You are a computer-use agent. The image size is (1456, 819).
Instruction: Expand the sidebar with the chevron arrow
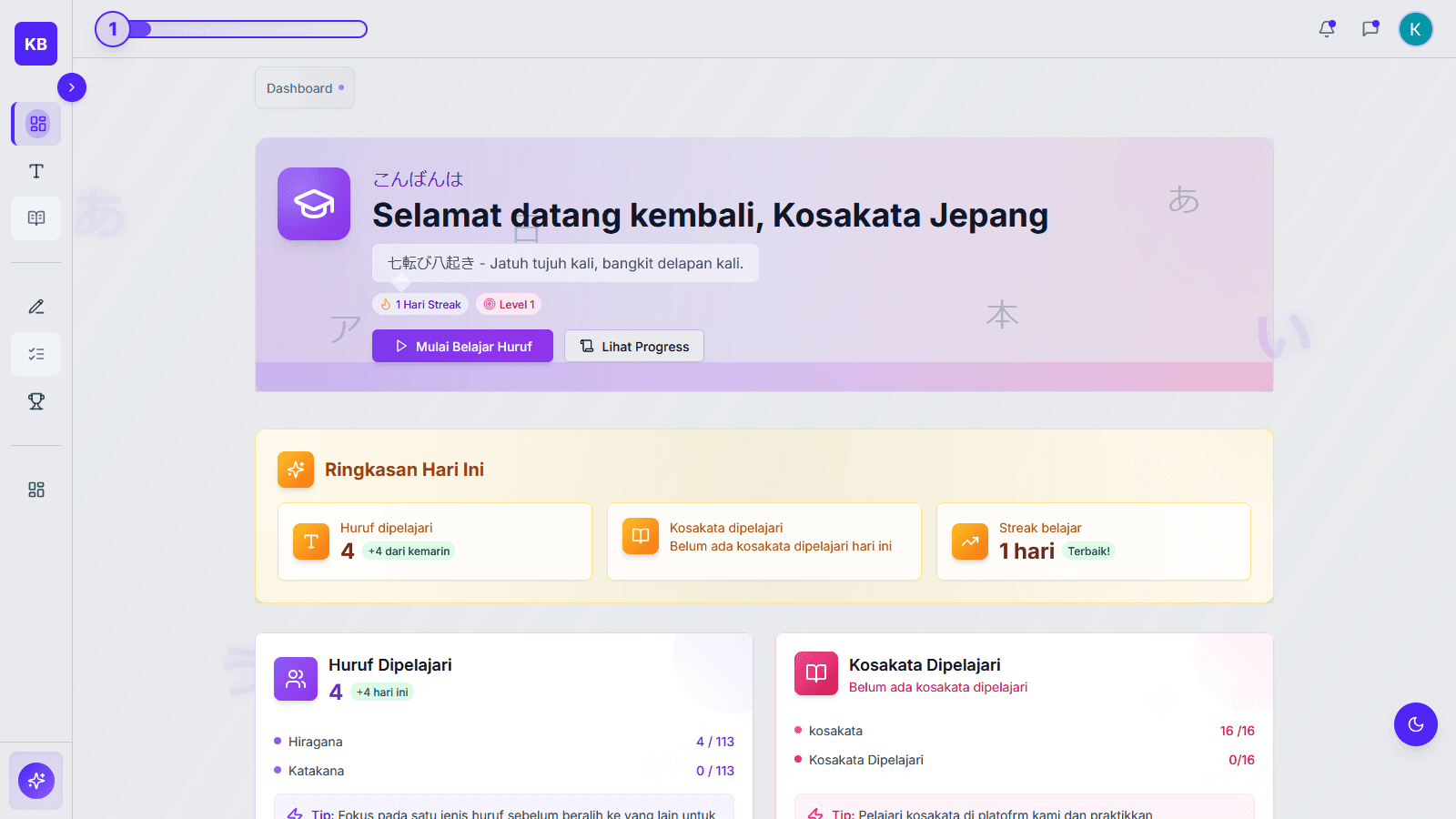(x=72, y=87)
